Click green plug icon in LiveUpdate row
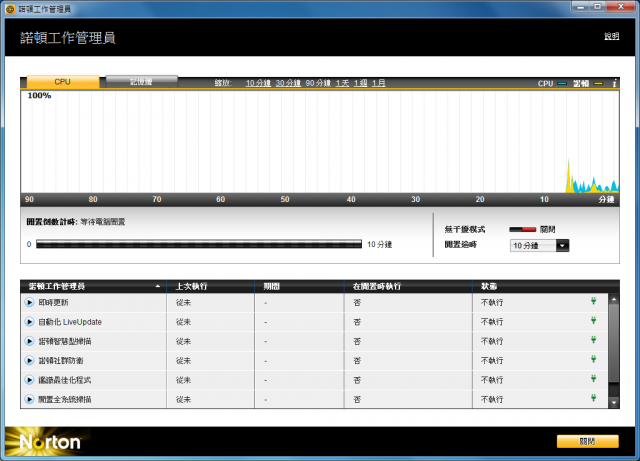 (x=593, y=321)
